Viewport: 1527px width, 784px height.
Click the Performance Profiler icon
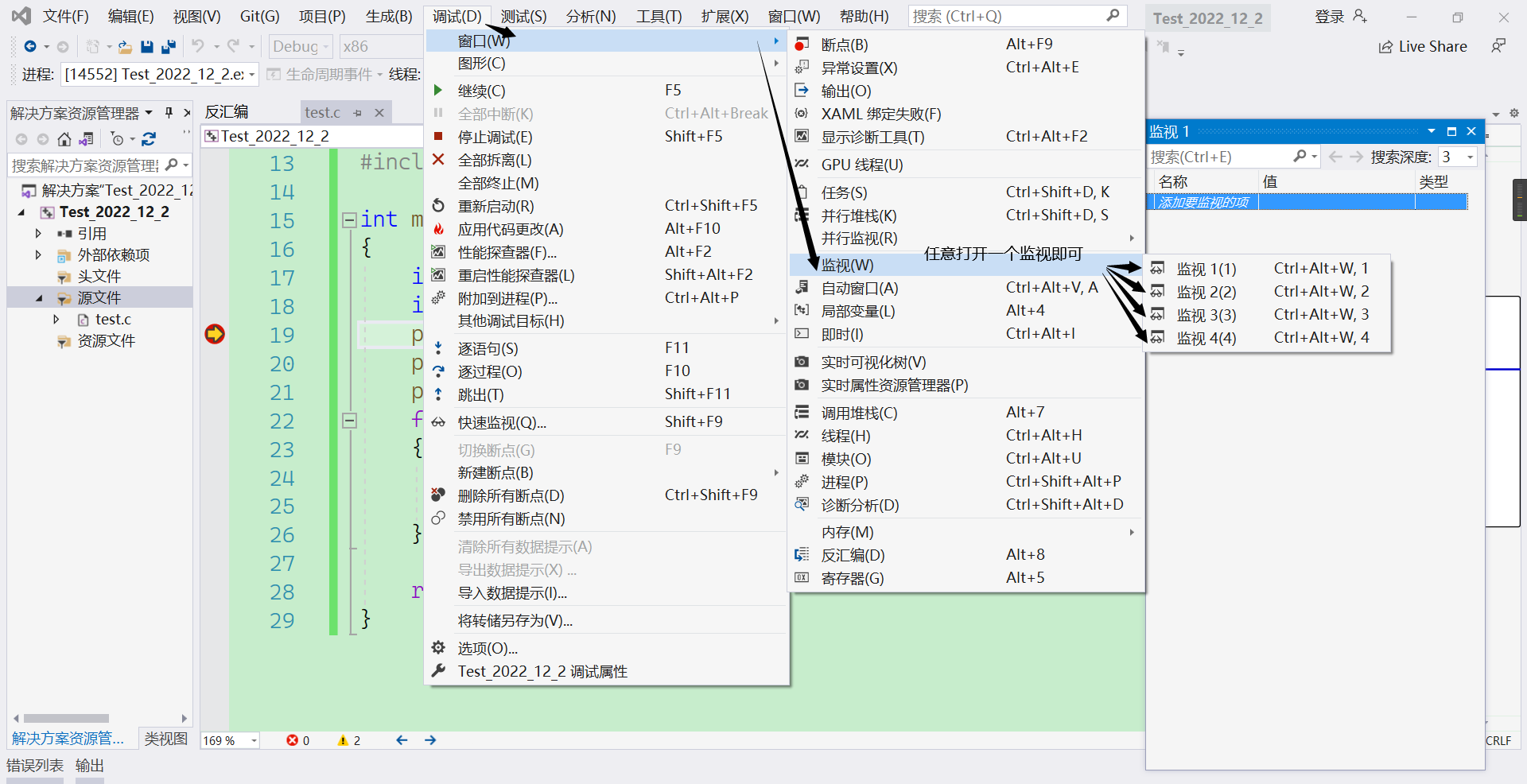[x=437, y=252]
